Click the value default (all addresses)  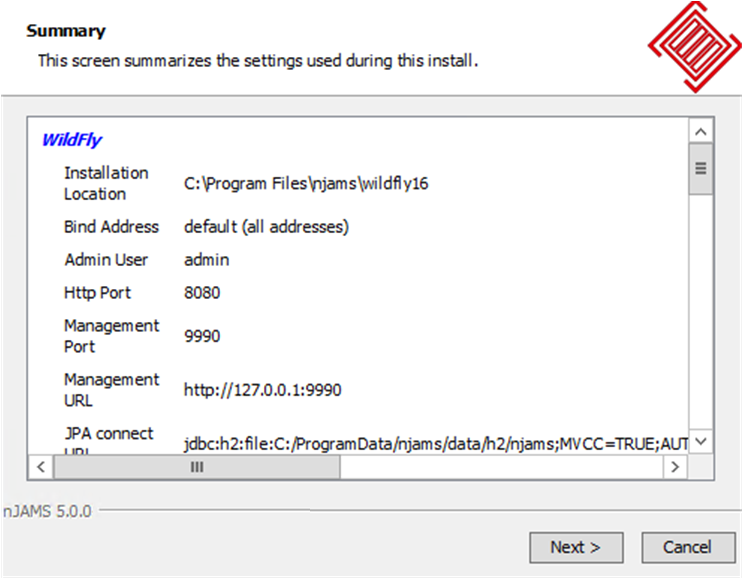tap(266, 227)
